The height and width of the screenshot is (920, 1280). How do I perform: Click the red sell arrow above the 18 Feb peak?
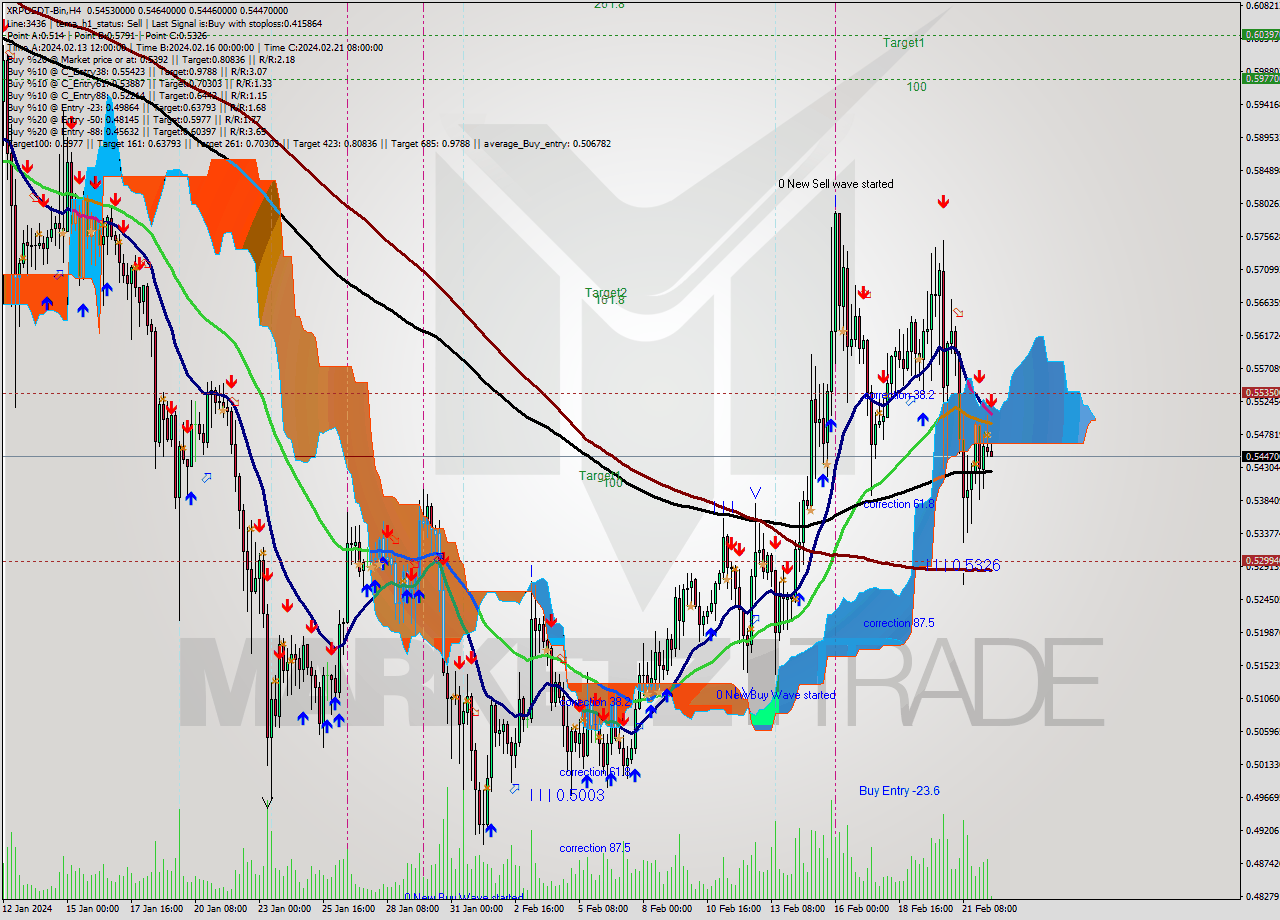point(943,203)
